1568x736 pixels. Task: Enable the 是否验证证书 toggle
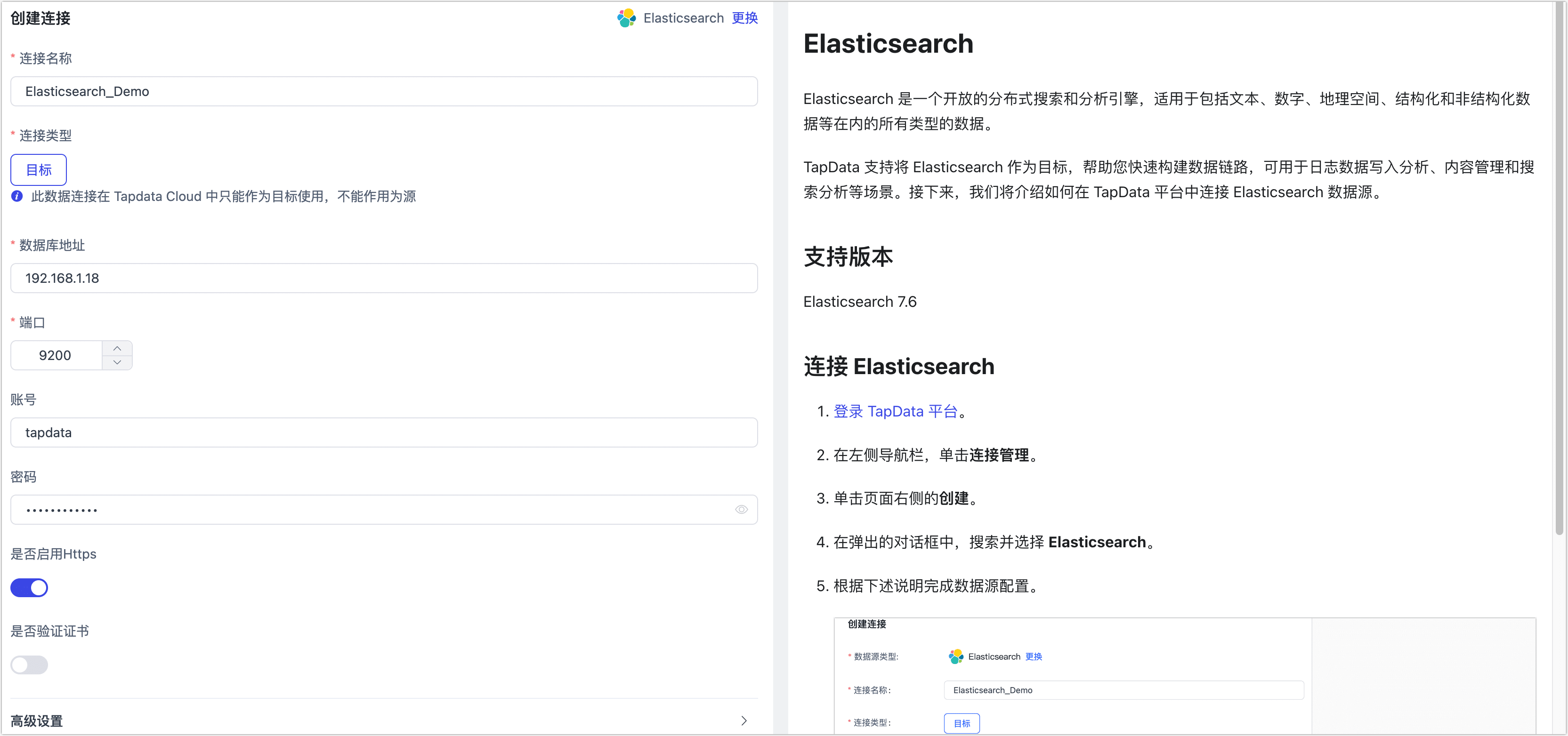click(29, 665)
